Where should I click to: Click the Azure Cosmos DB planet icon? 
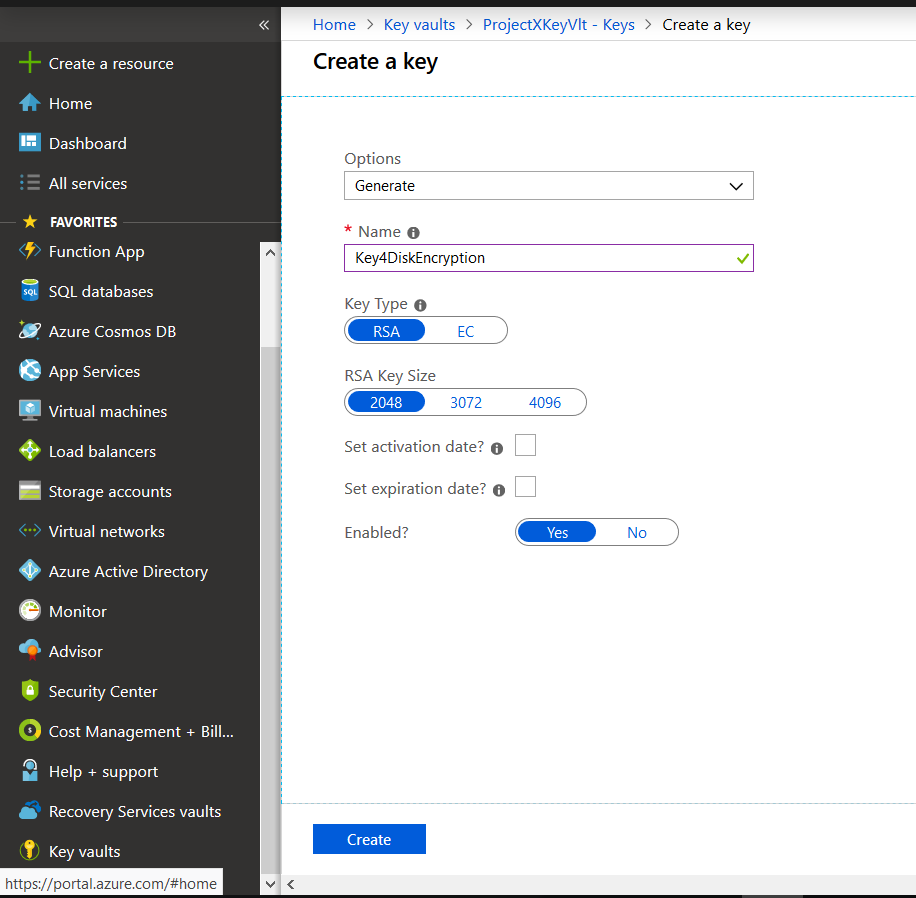[x=30, y=331]
